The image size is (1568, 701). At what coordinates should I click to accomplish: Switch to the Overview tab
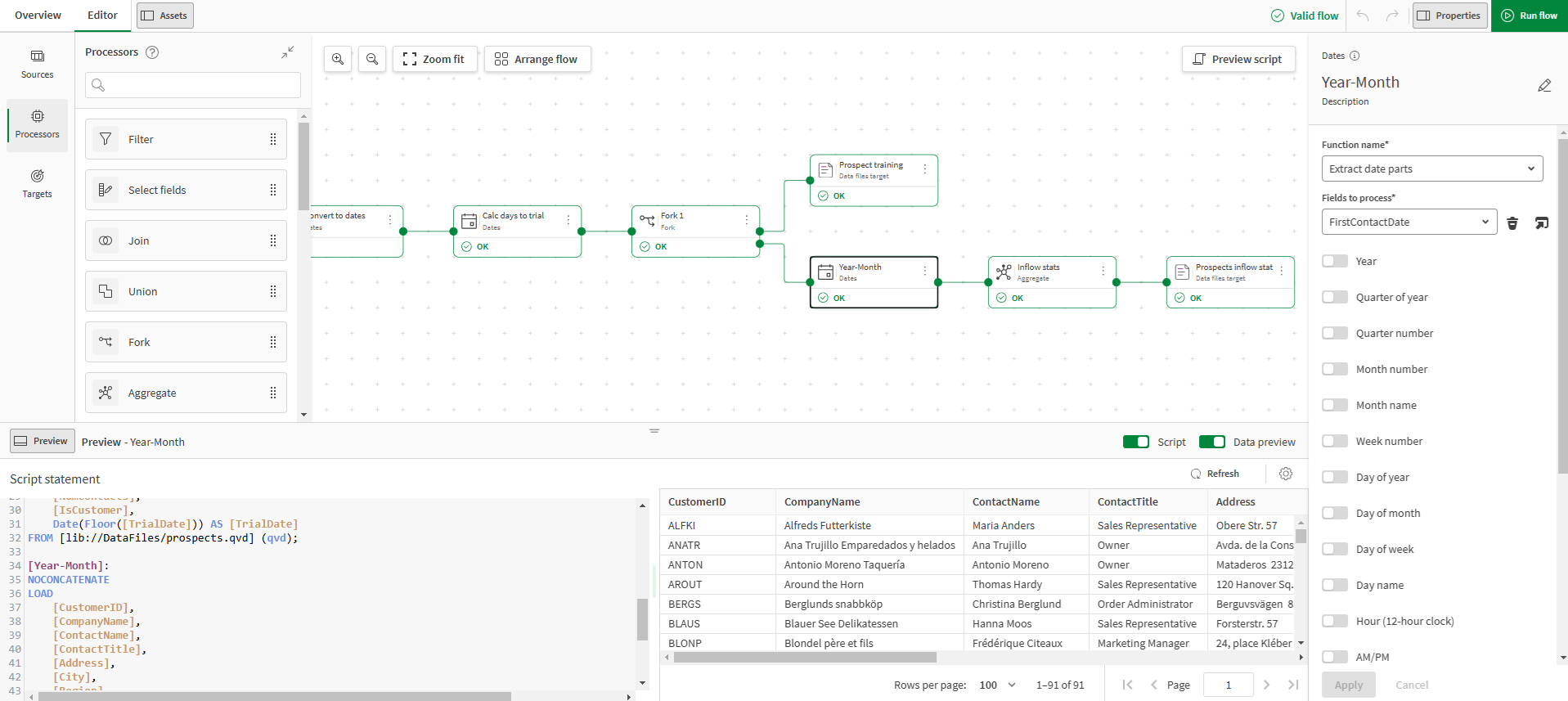click(x=38, y=16)
